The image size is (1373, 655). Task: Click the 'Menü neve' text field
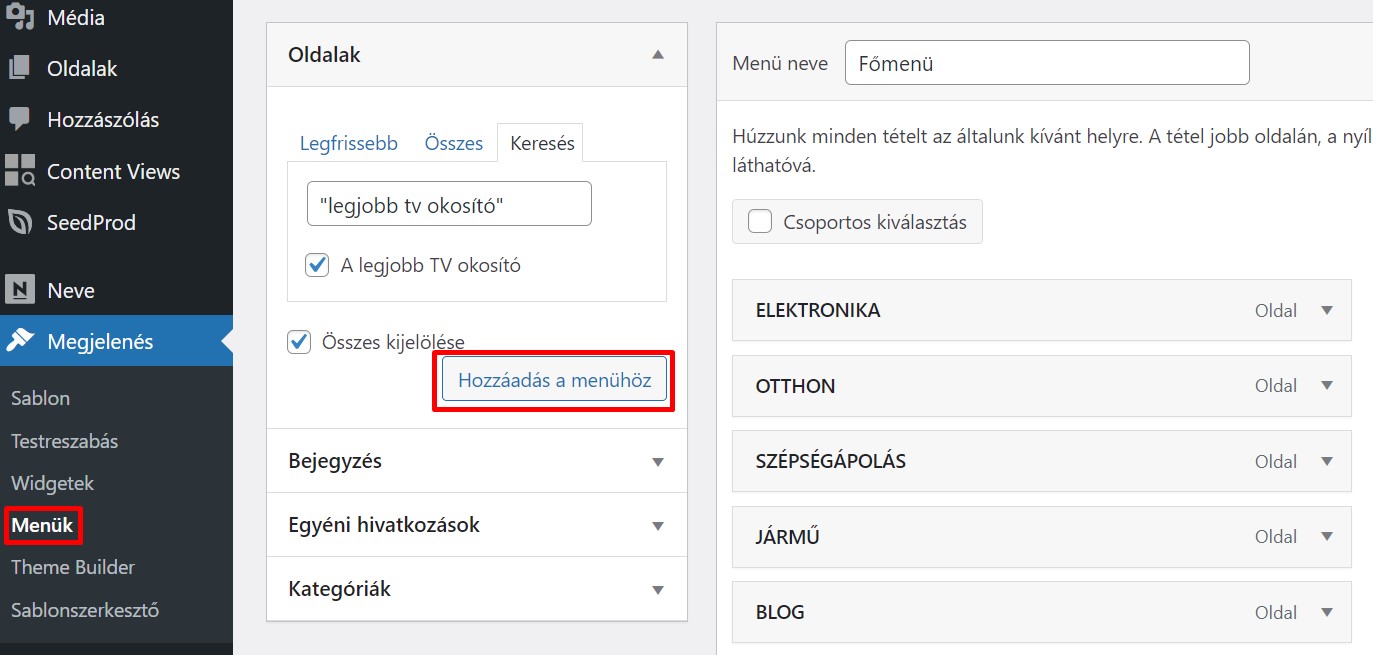pyautogui.click(x=1046, y=63)
